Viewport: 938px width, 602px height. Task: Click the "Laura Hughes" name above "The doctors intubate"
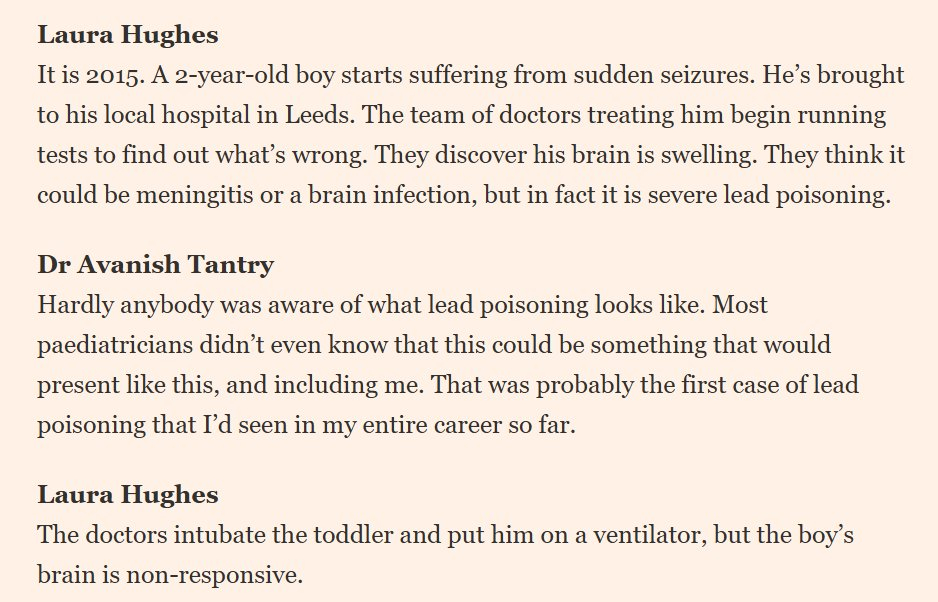coord(128,494)
